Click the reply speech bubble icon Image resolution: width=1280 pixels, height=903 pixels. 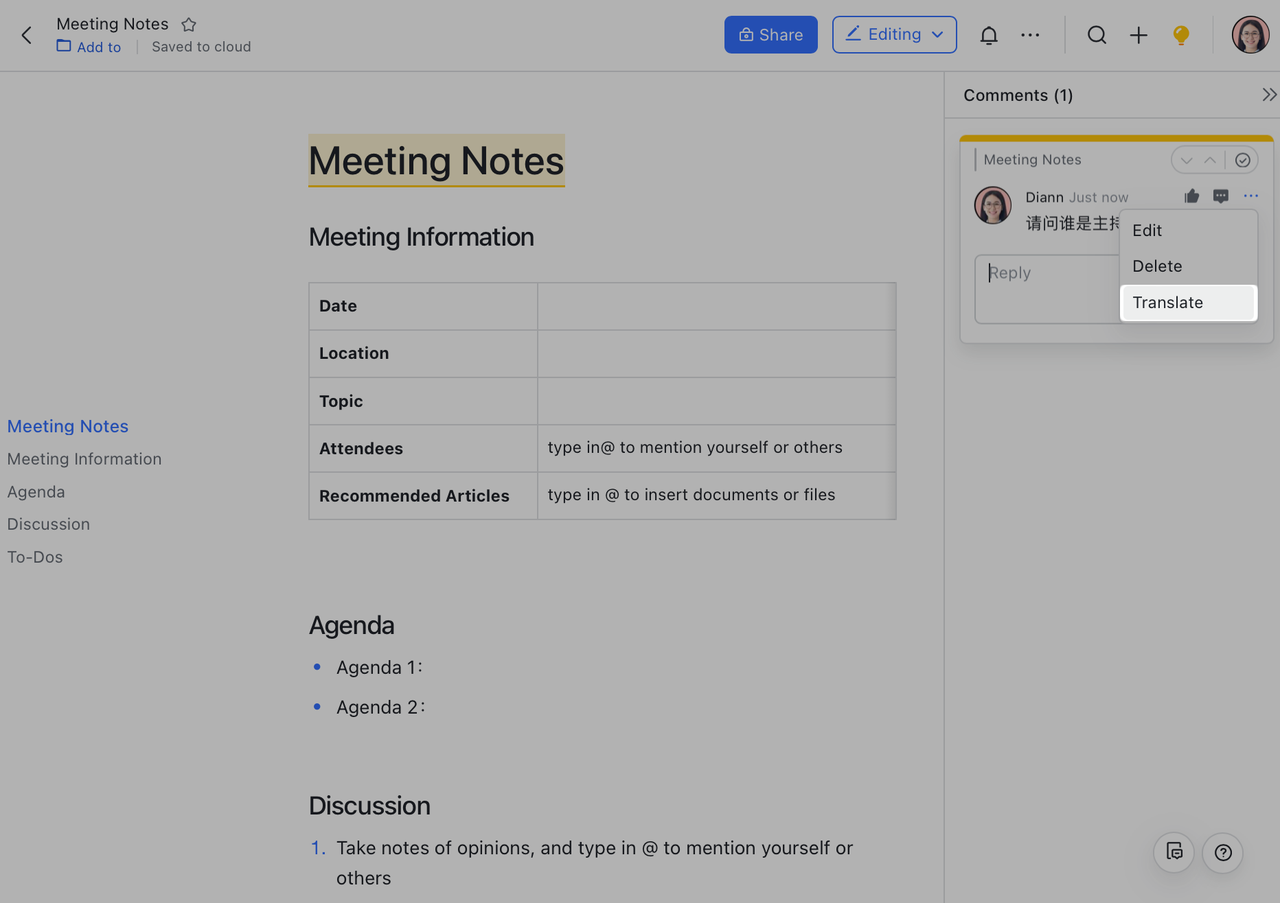tap(1220, 196)
